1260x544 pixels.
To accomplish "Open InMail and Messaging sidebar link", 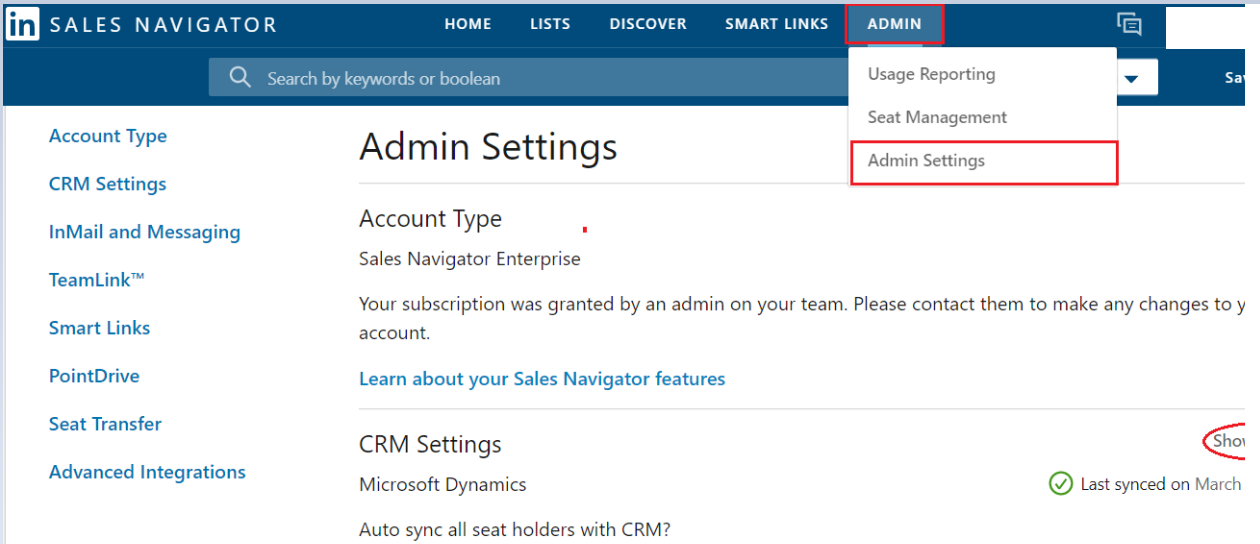I will tap(145, 232).
